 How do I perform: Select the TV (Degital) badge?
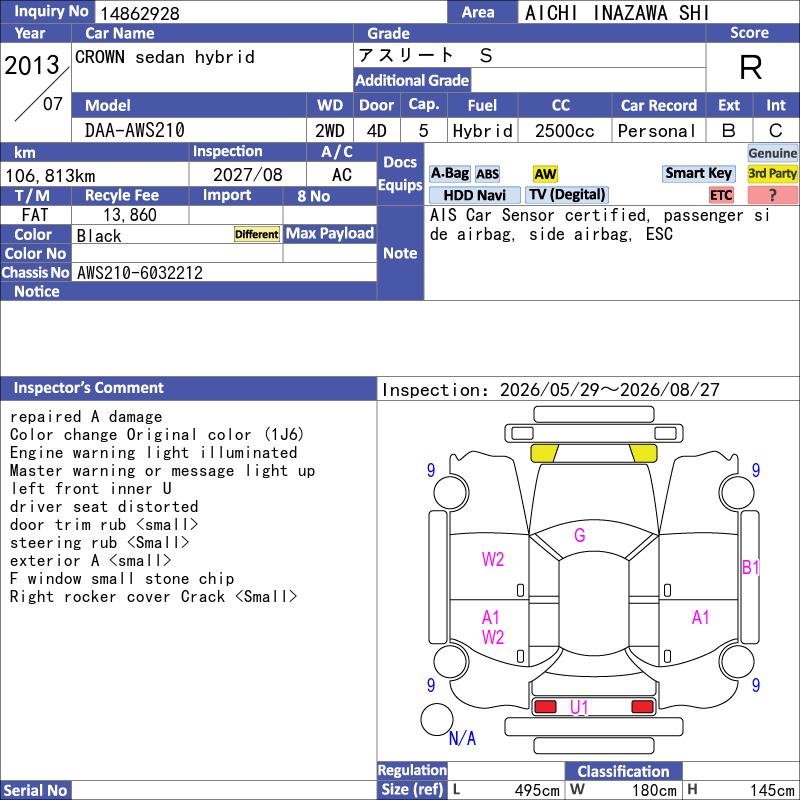(x=567, y=195)
